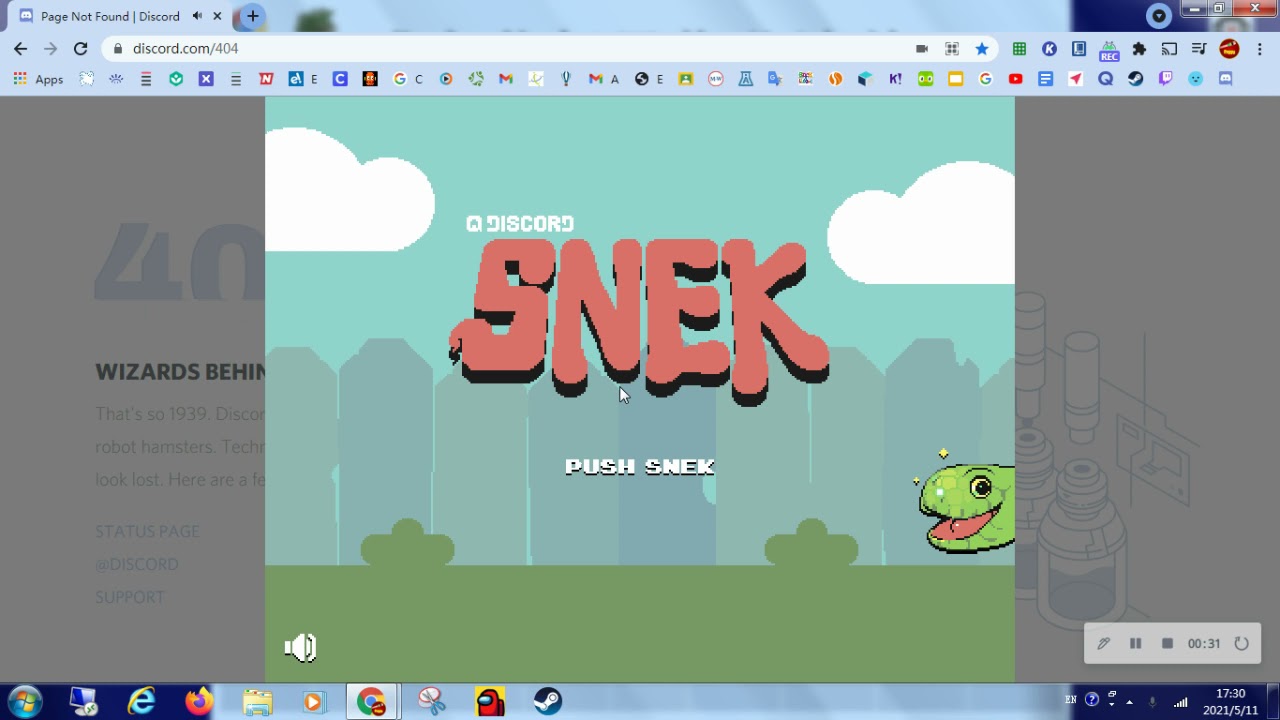Screen dimensions: 1280x720
Task: Launch Firefox from the taskbar
Action: point(199,702)
